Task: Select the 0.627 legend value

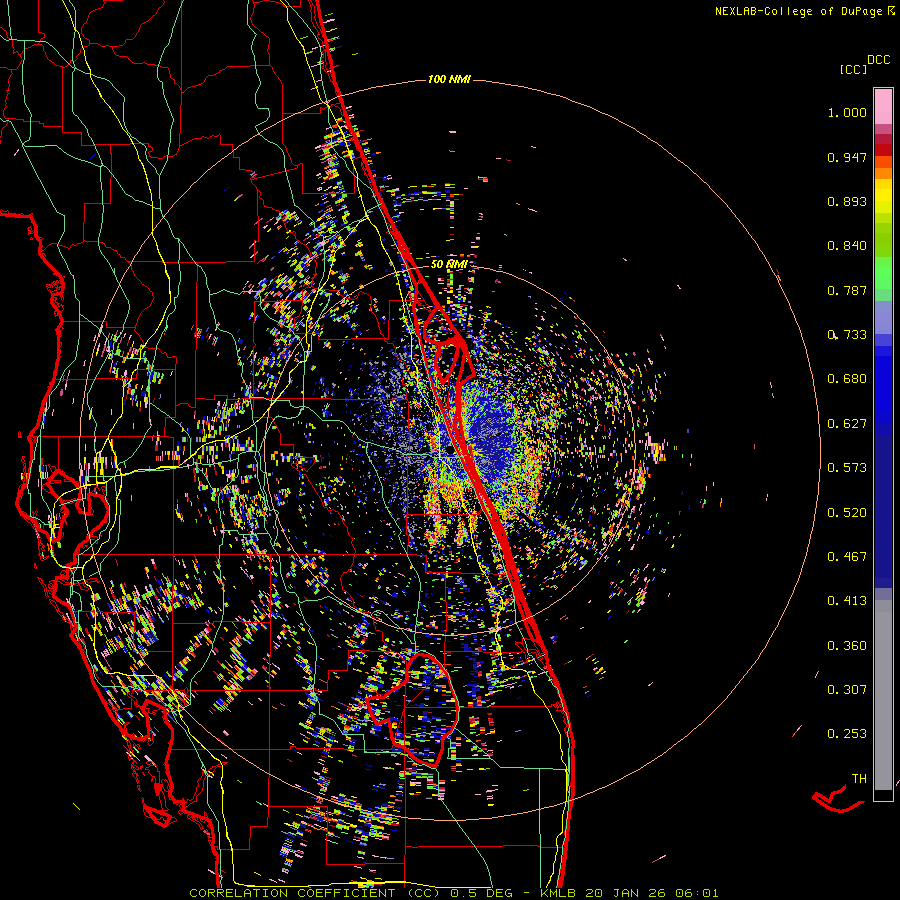Action: (847, 424)
